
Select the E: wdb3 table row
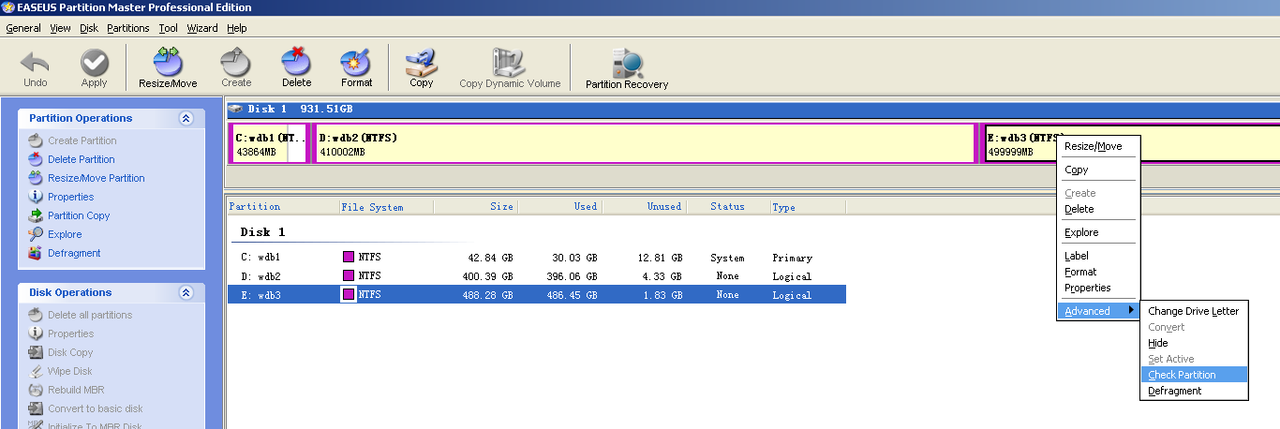coord(537,295)
